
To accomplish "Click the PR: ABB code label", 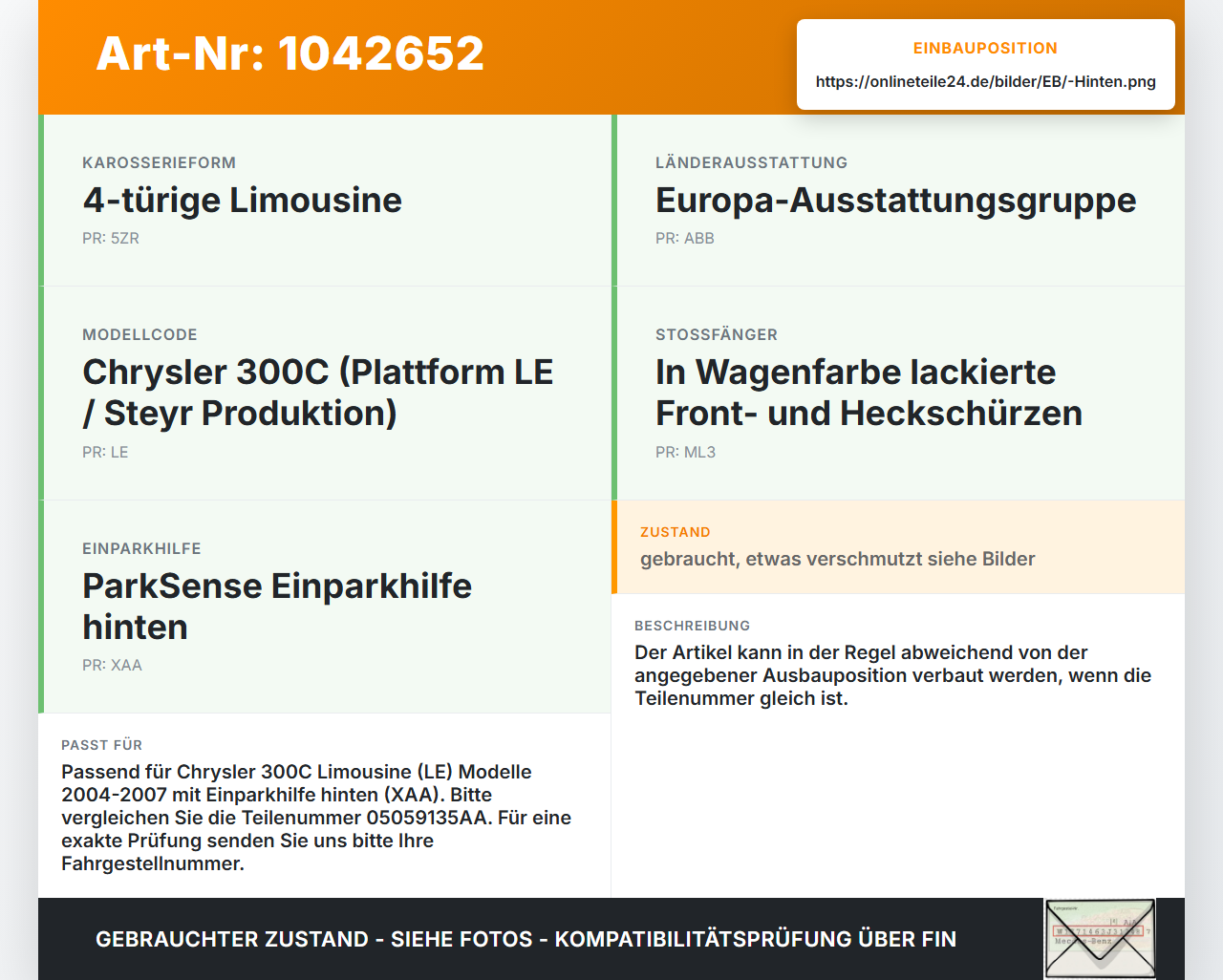I will (685, 239).
